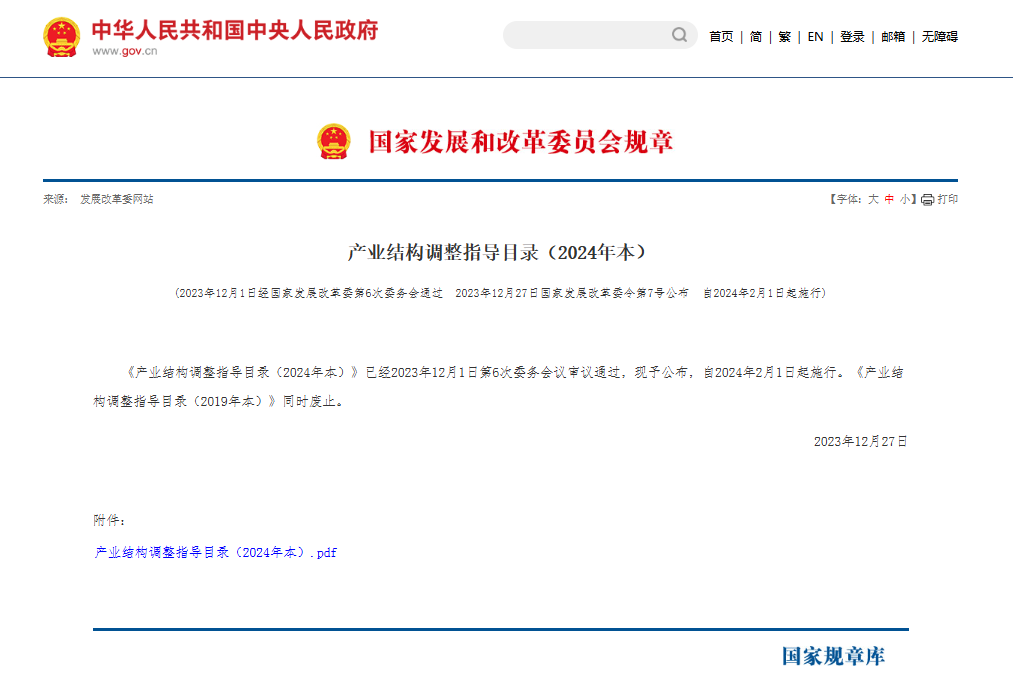Click the national emblem logo at top-left
Screen dimensions: 1013x693
61,37
